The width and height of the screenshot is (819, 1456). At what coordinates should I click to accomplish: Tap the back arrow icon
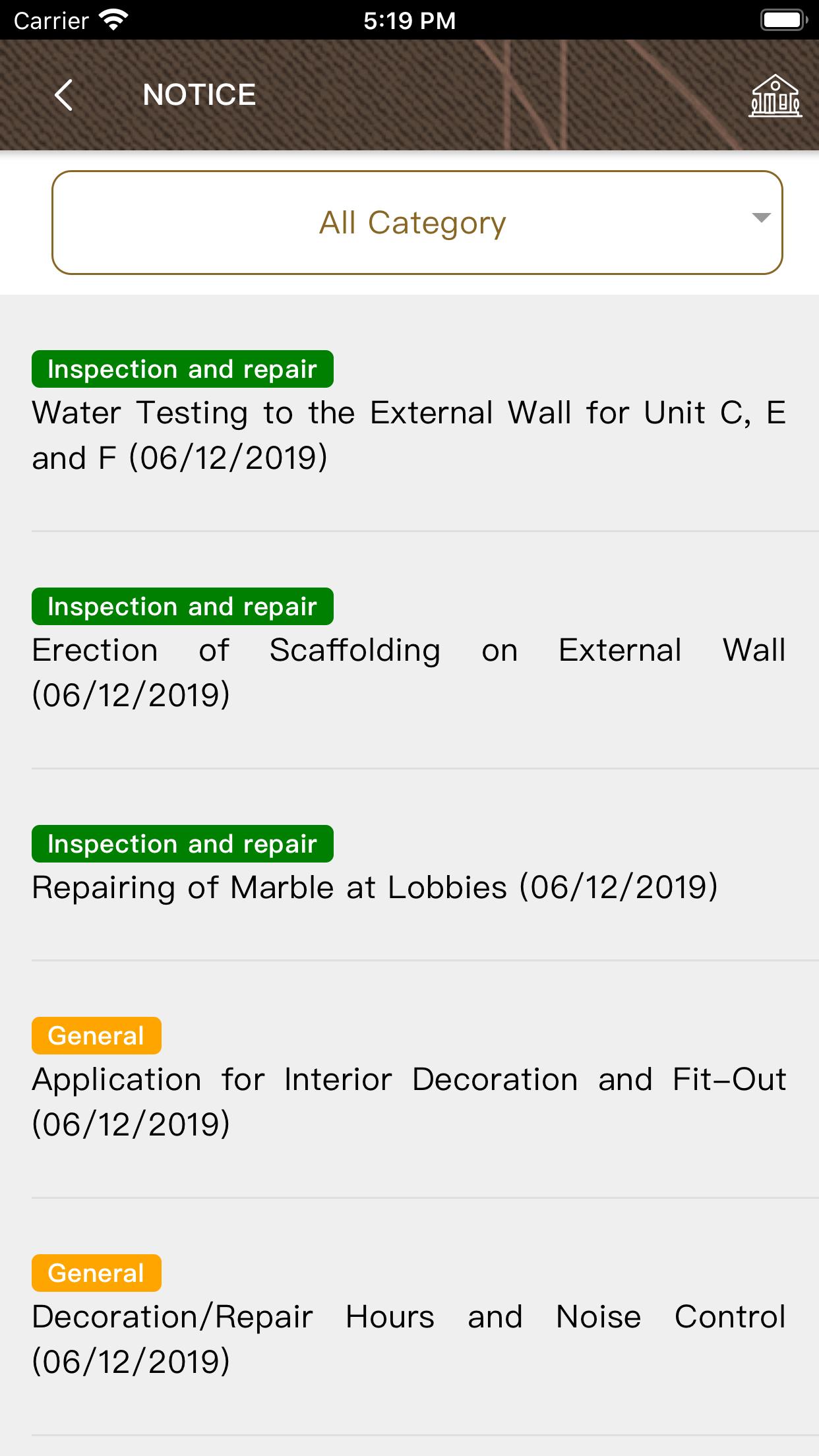64,95
